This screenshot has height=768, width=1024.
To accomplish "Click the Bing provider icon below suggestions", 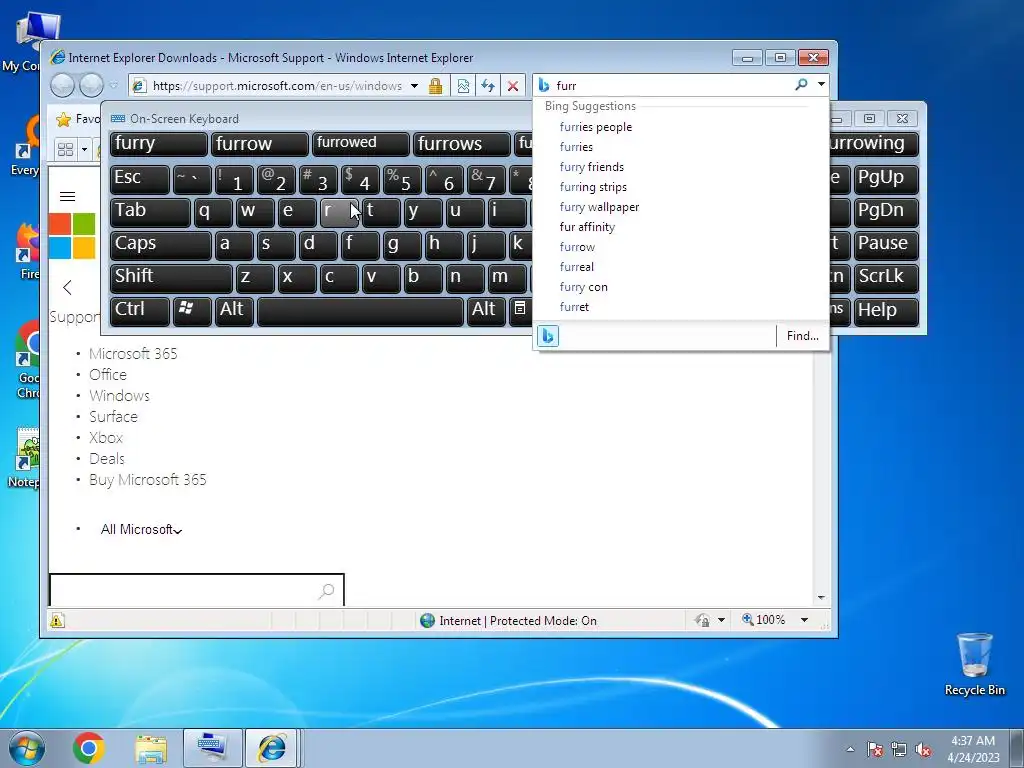I will point(548,336).
